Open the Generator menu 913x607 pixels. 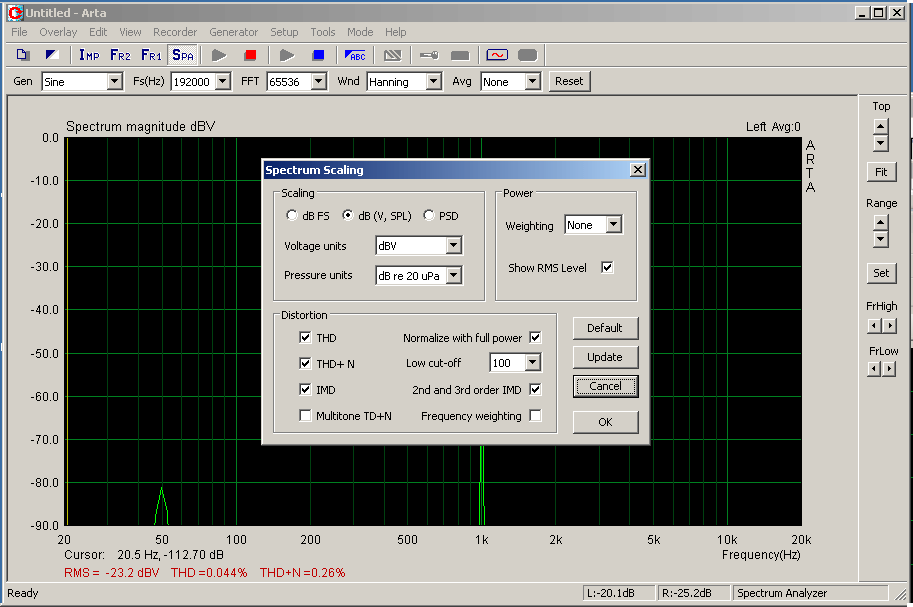click(233, 32)
